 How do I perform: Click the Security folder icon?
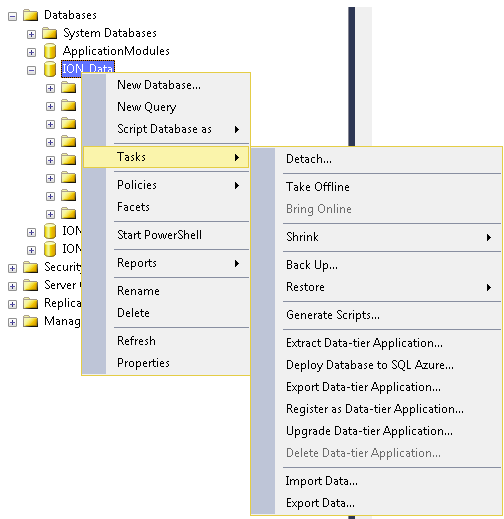(30, 267)
